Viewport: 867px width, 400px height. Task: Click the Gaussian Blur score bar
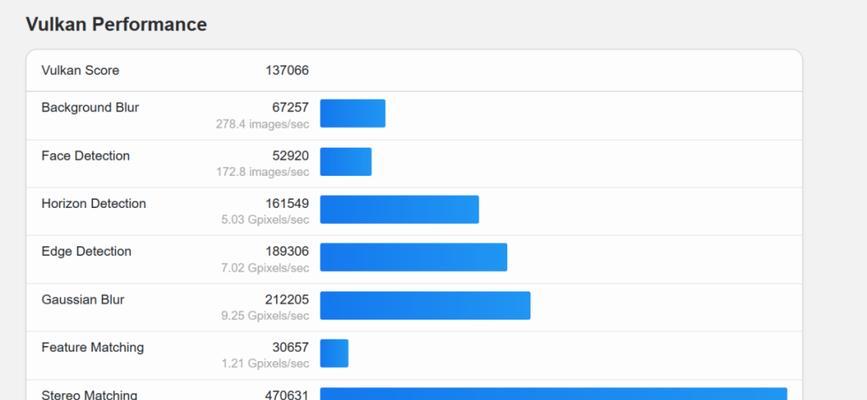tap(425, 305)
